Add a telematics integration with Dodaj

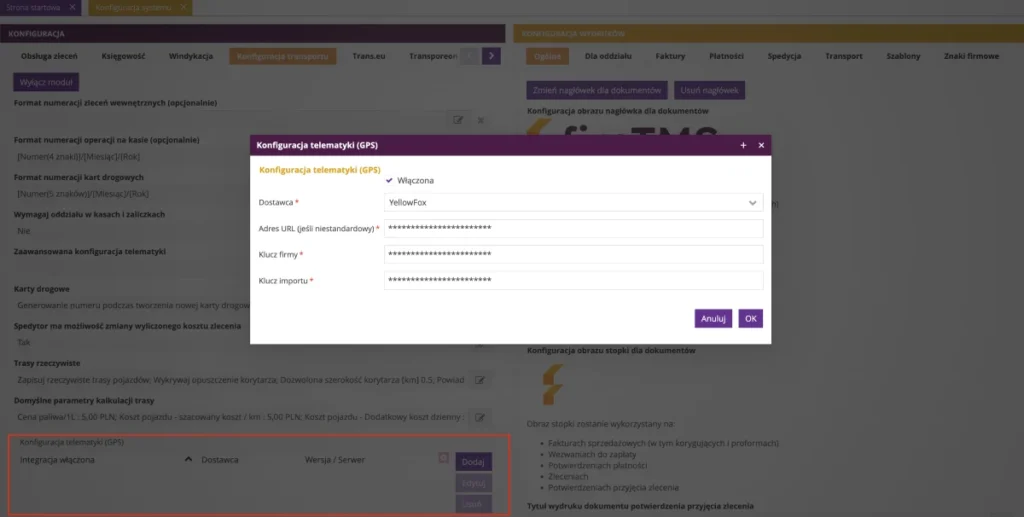[x=473, y=462]
